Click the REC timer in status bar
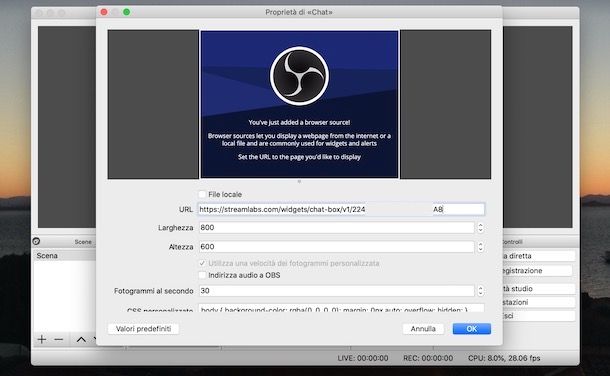Screen dimensions: 610x376 click(x=428, y=358)
